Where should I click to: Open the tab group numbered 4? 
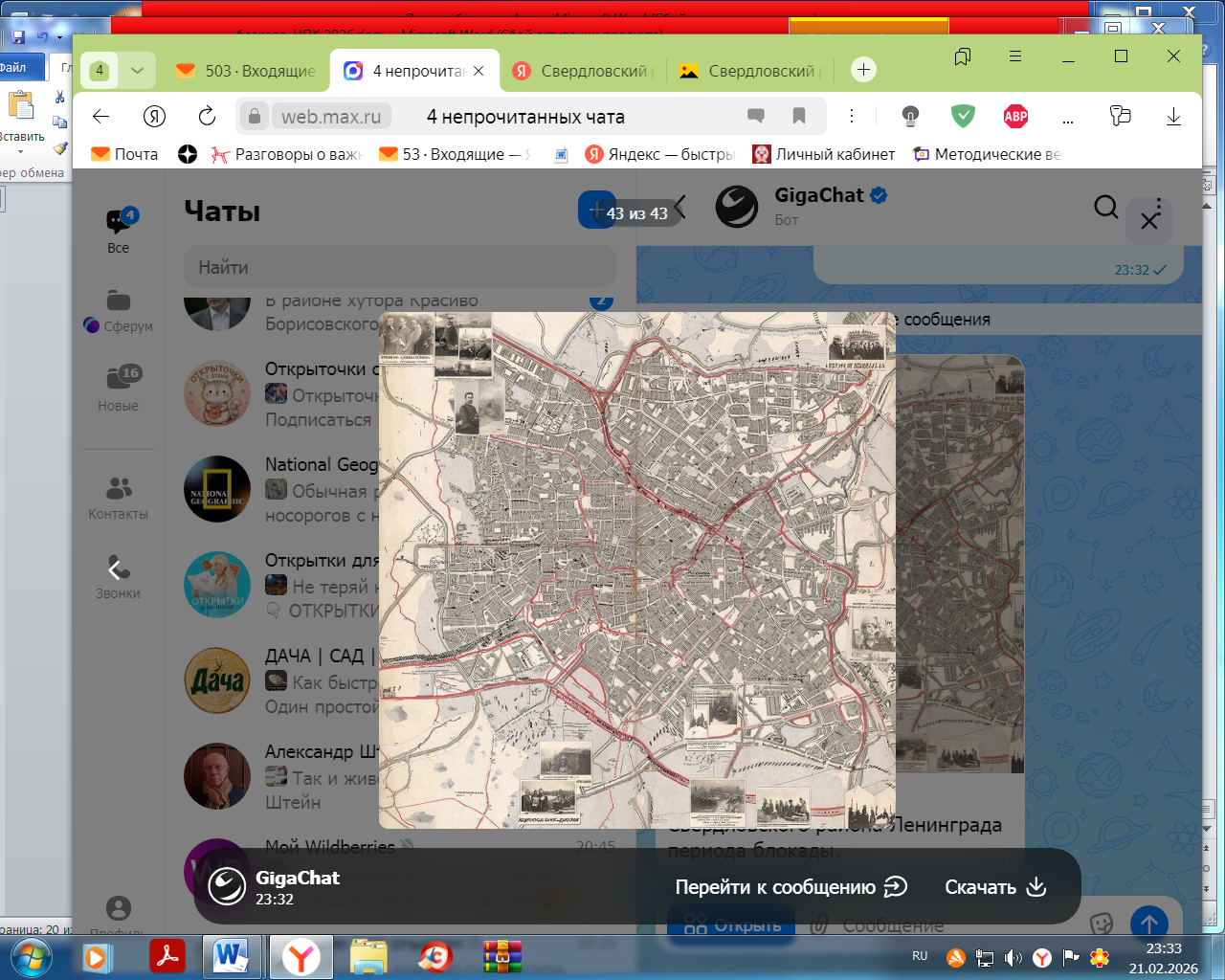100,70
